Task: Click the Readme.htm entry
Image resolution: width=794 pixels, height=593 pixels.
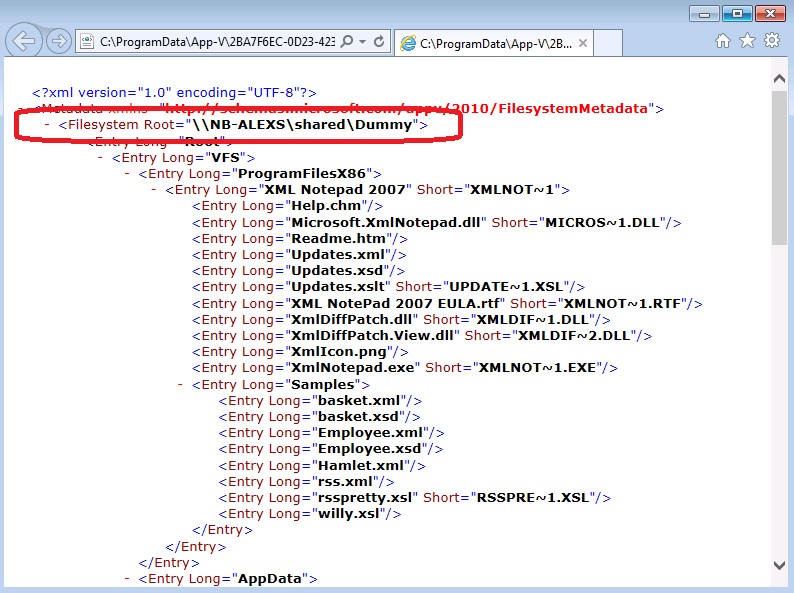Action: (300, 239)
